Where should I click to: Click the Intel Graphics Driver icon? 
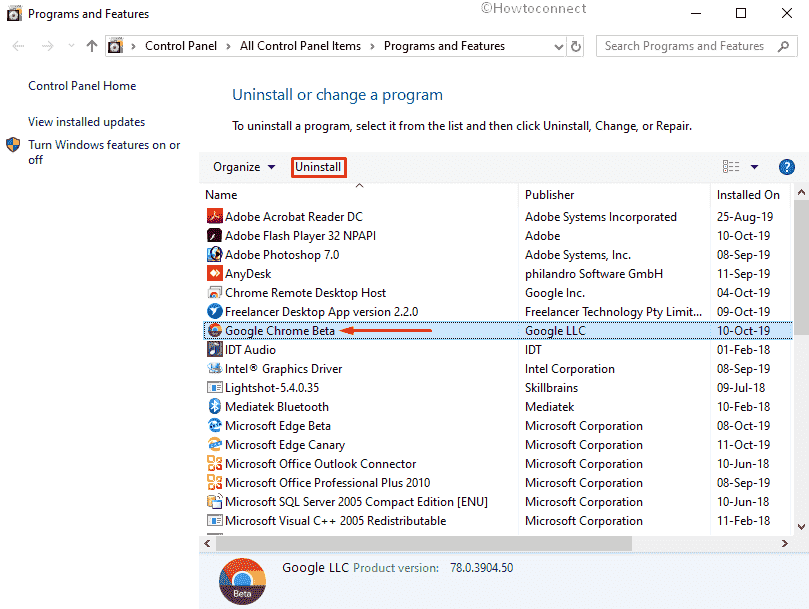pyautogui.click(x=215, y=368)
